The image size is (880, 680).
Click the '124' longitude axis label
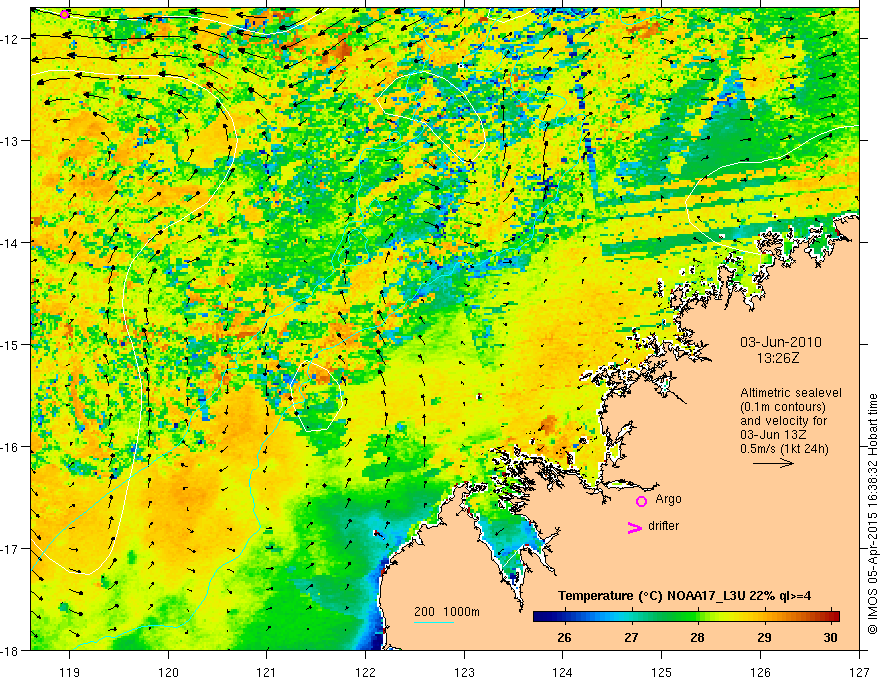(x=563, y=672)
